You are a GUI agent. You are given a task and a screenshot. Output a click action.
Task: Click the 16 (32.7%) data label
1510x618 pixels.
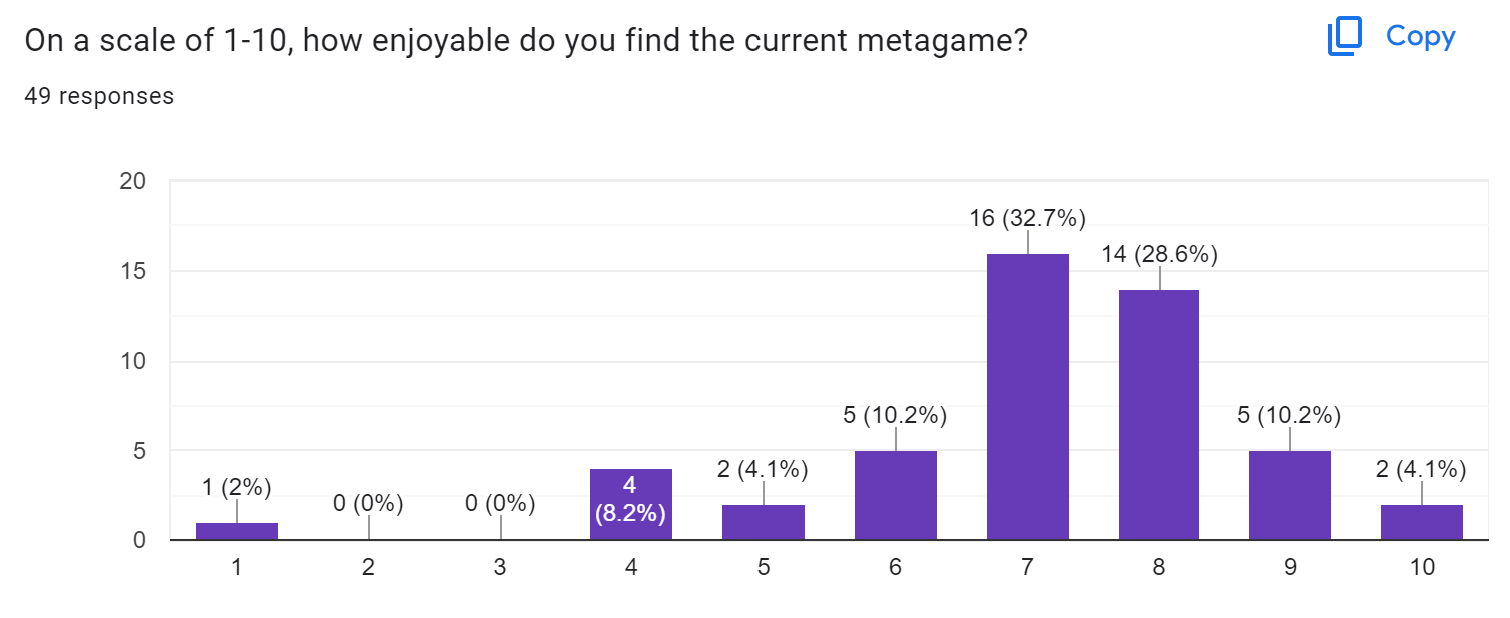(x=1027, y=218)
